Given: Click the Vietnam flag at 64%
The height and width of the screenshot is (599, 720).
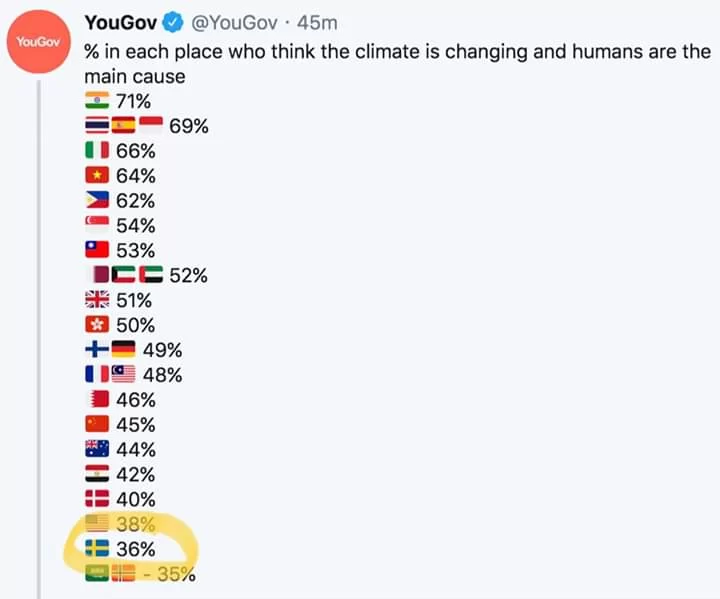Looking at the screenshot, I should click(x=98, y=176).
